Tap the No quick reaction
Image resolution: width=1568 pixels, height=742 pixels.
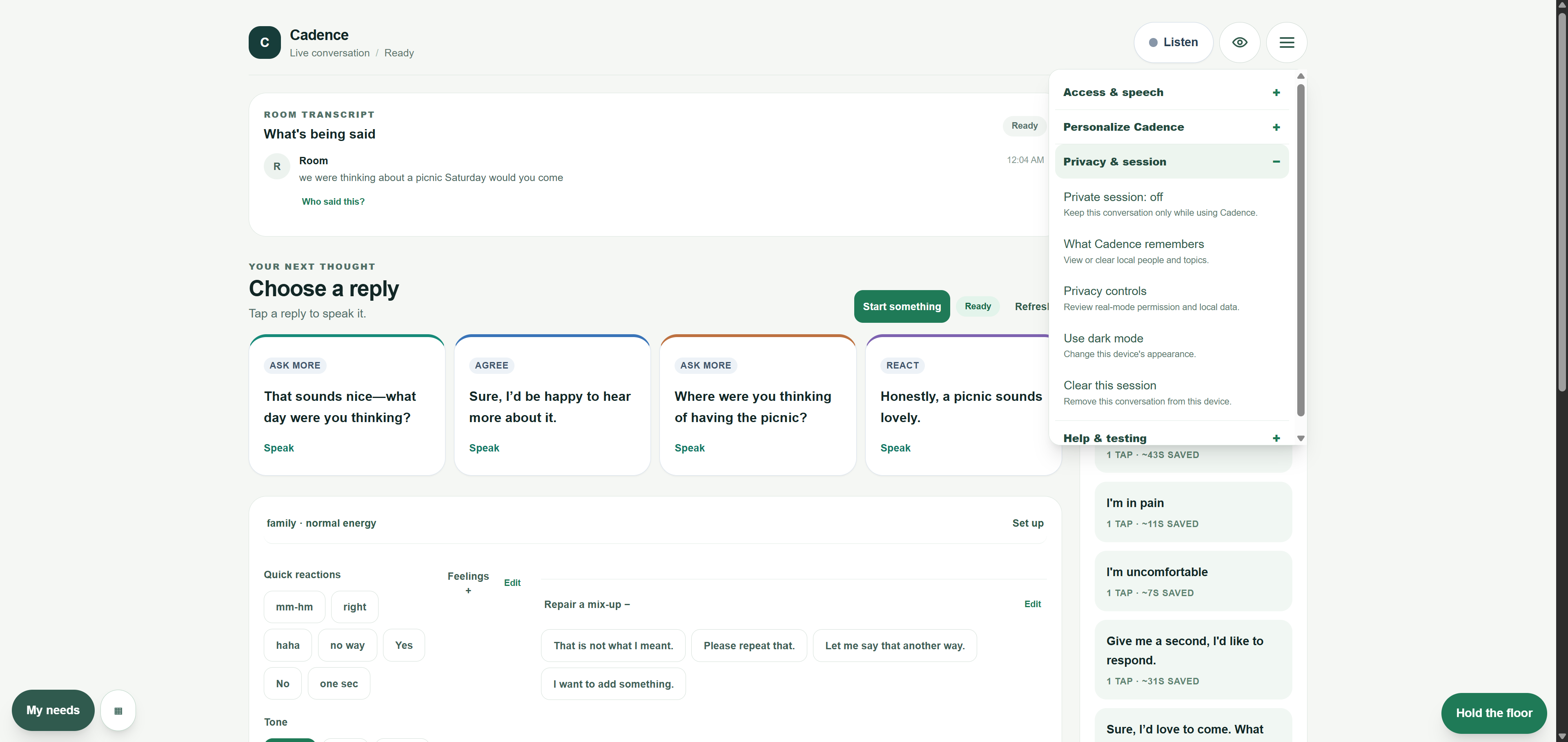coord(283,684)
